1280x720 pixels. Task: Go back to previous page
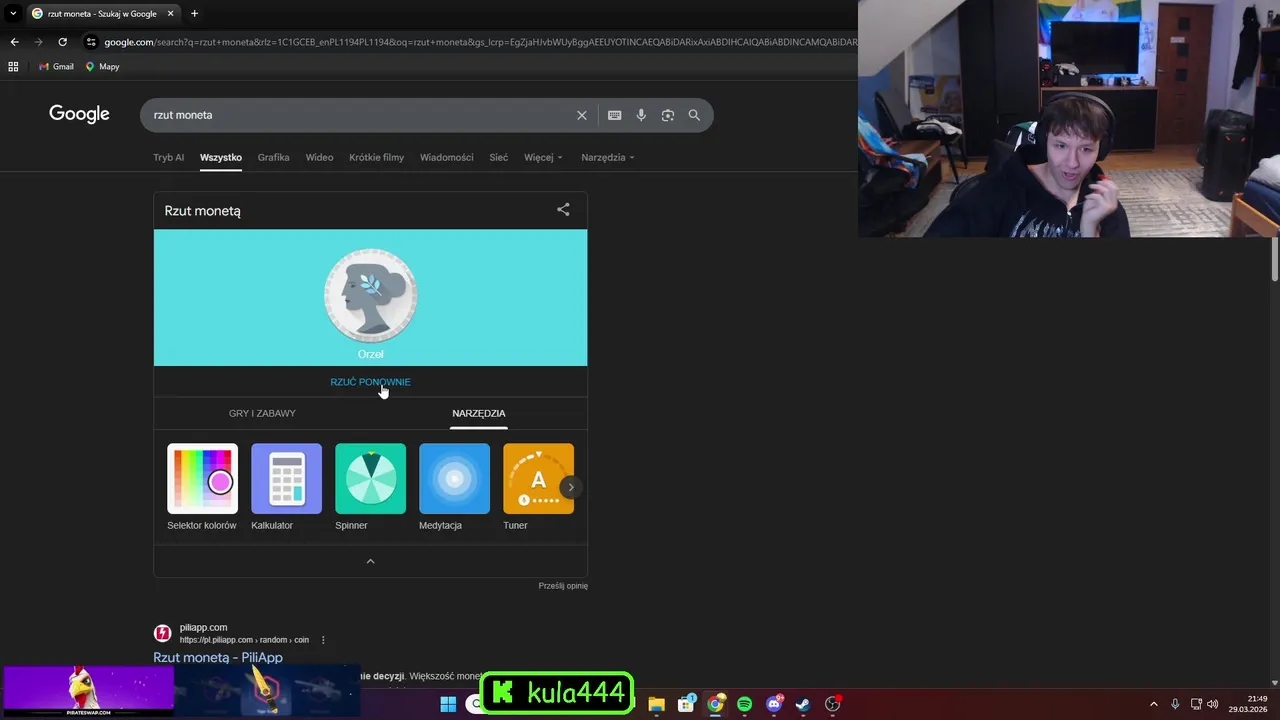click(14, 42)
